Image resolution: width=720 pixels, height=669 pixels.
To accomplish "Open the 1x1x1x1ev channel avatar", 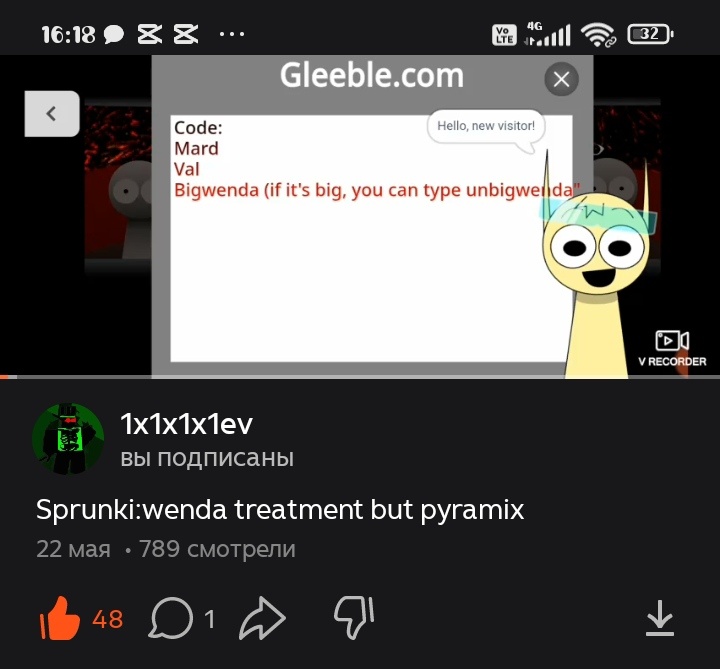I will tap(68, 439).
